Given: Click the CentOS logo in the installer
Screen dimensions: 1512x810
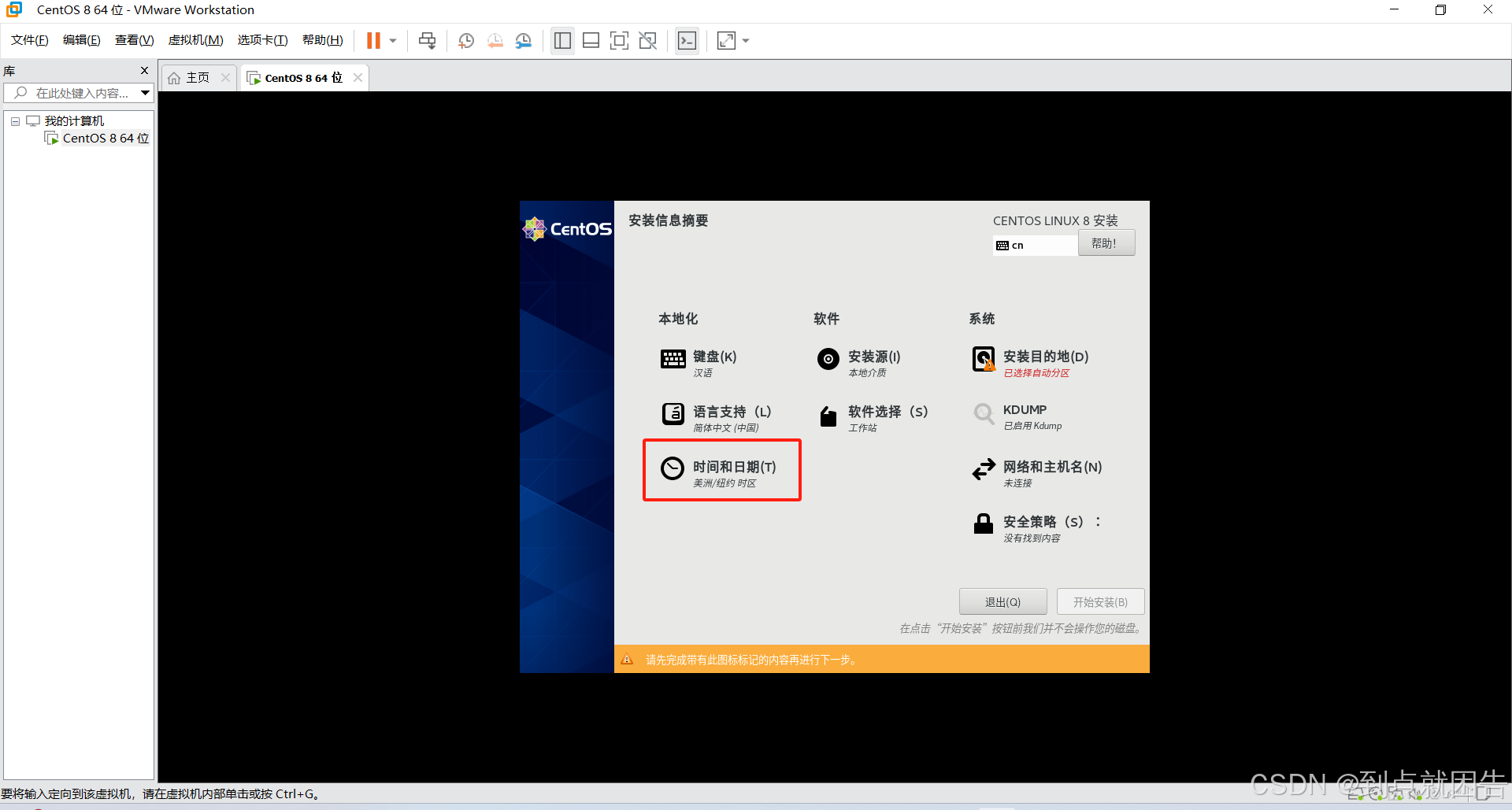Looking at the screenshot, I should (x=567, y=229).
